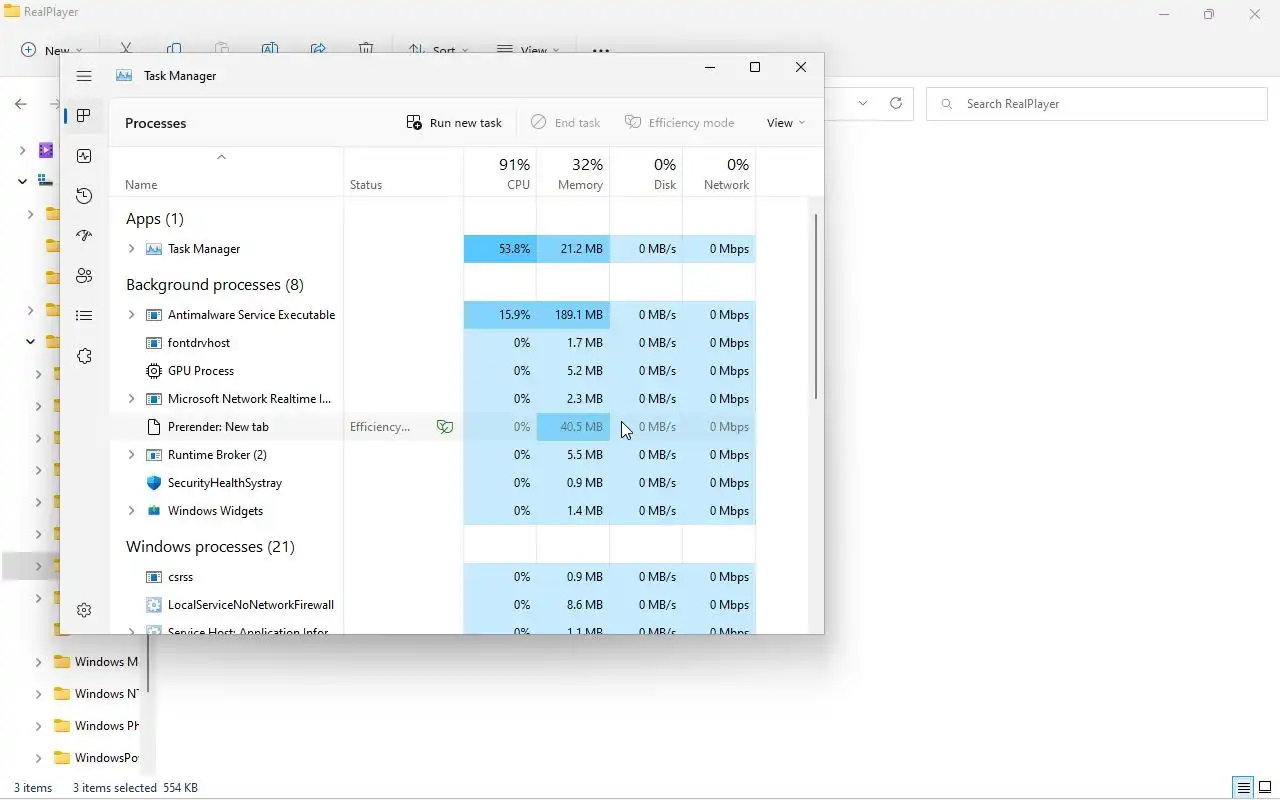Open the View dropdown in Task Manager
Screen dimensions: 1280x800
click(785, 123)
